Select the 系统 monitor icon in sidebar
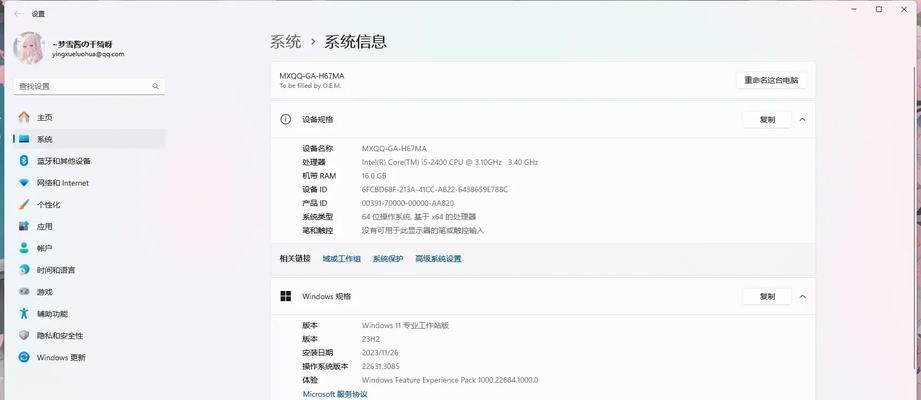The width and height of the screenshot is (921, 400). (23, 139)
